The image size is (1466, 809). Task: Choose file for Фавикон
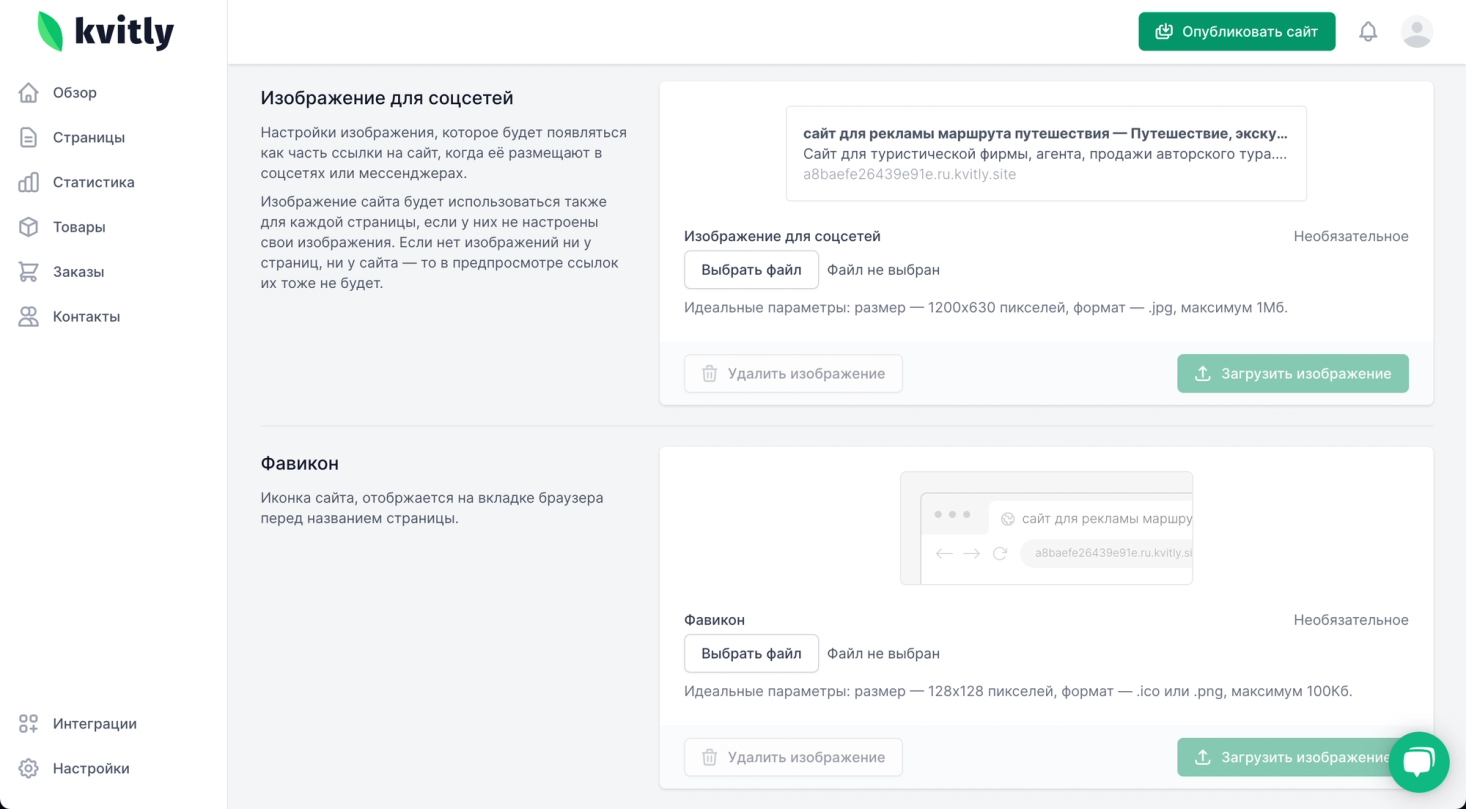point(751,654)
